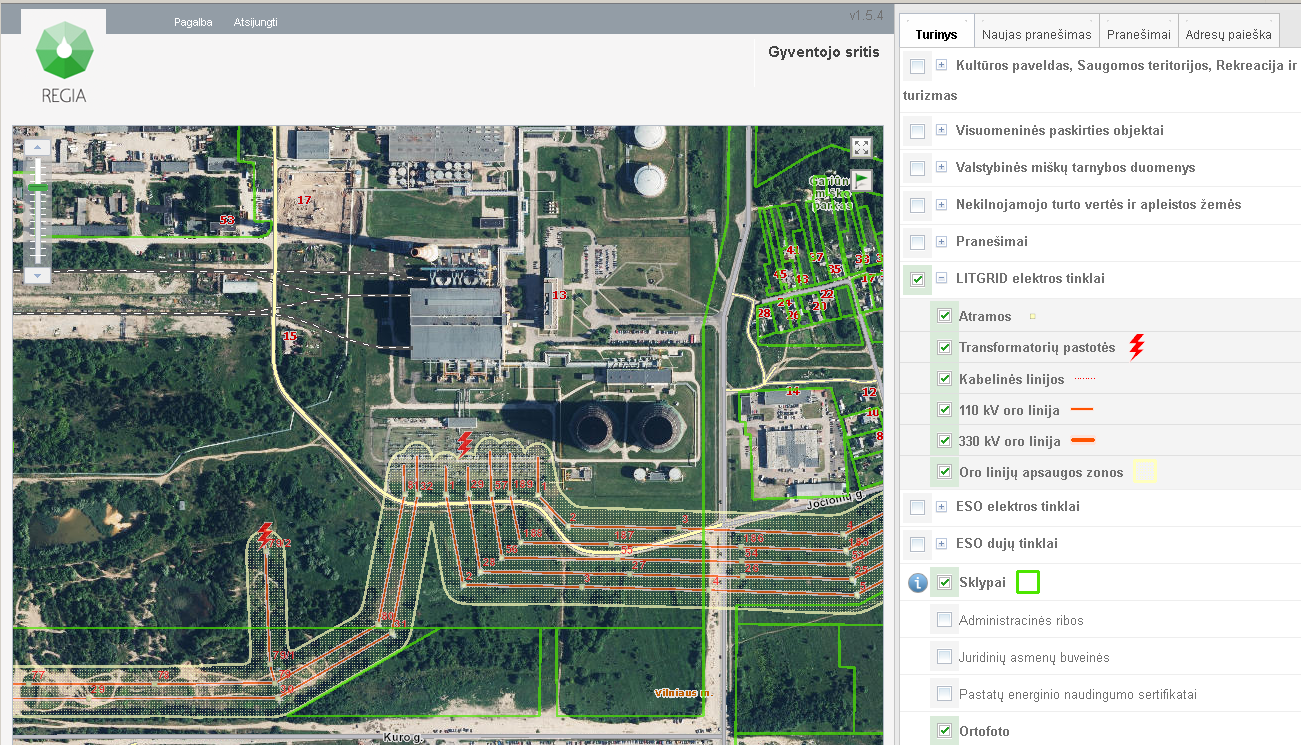Click the zoom-in arrow atop map slider
This screenshot has height=745, width=1301.
coord(38,147)
